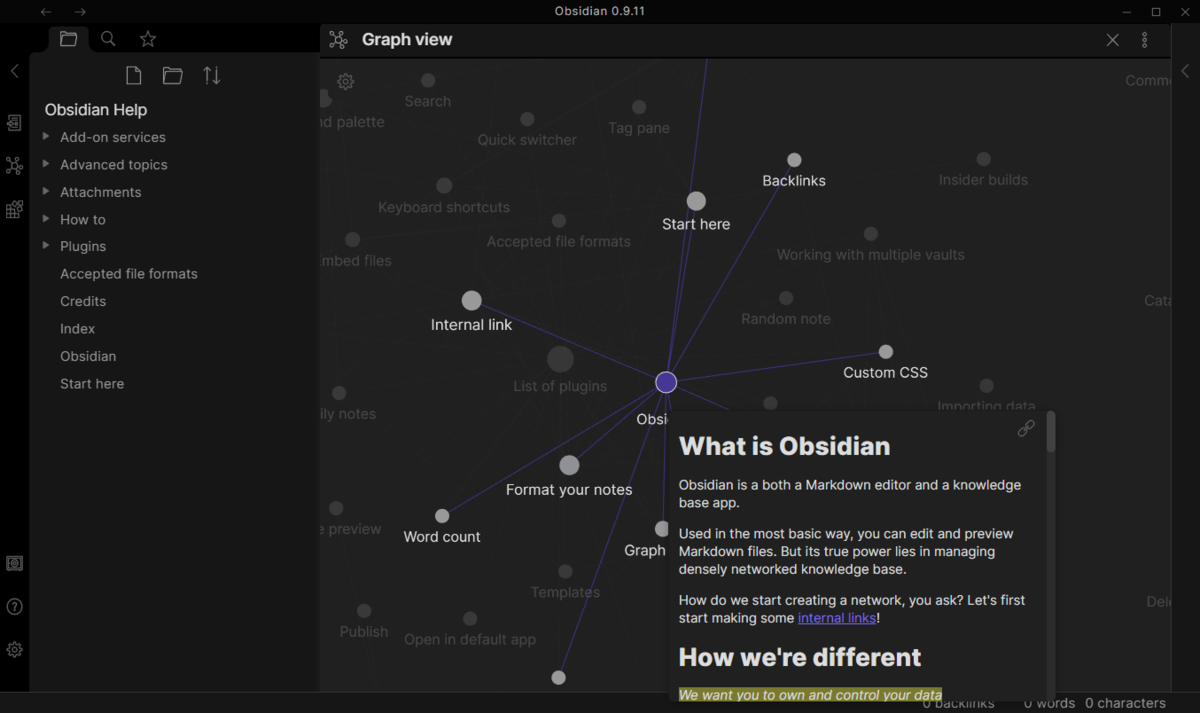
Task: Change the file sort order
Action: point(212,75)
